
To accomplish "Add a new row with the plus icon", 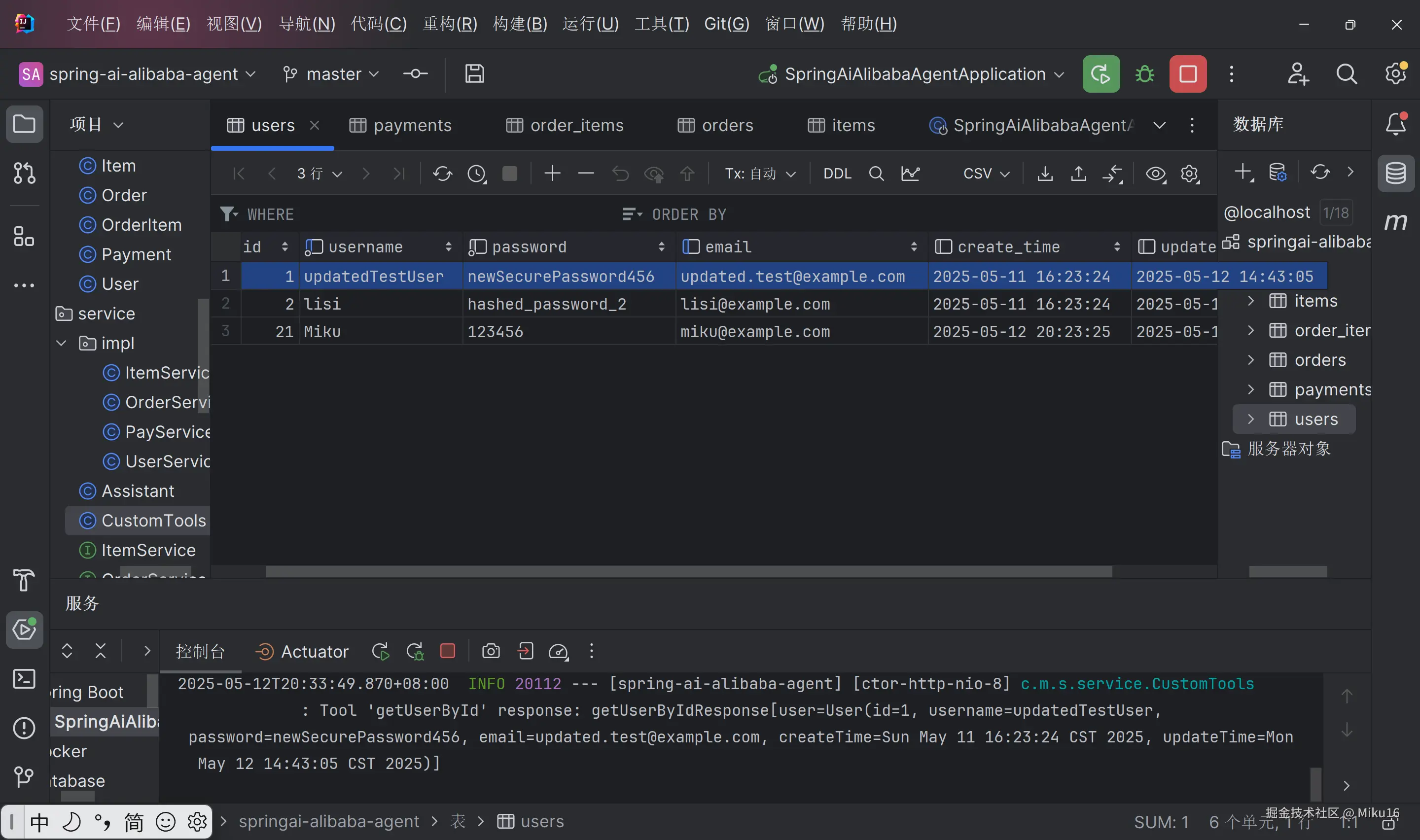I will point(552,173).
